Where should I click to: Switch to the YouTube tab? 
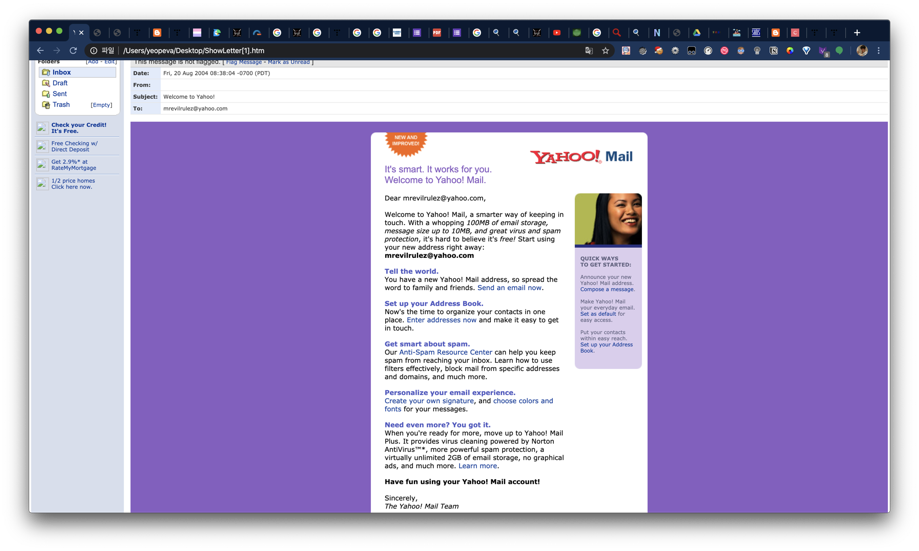(x=557, y=32)
